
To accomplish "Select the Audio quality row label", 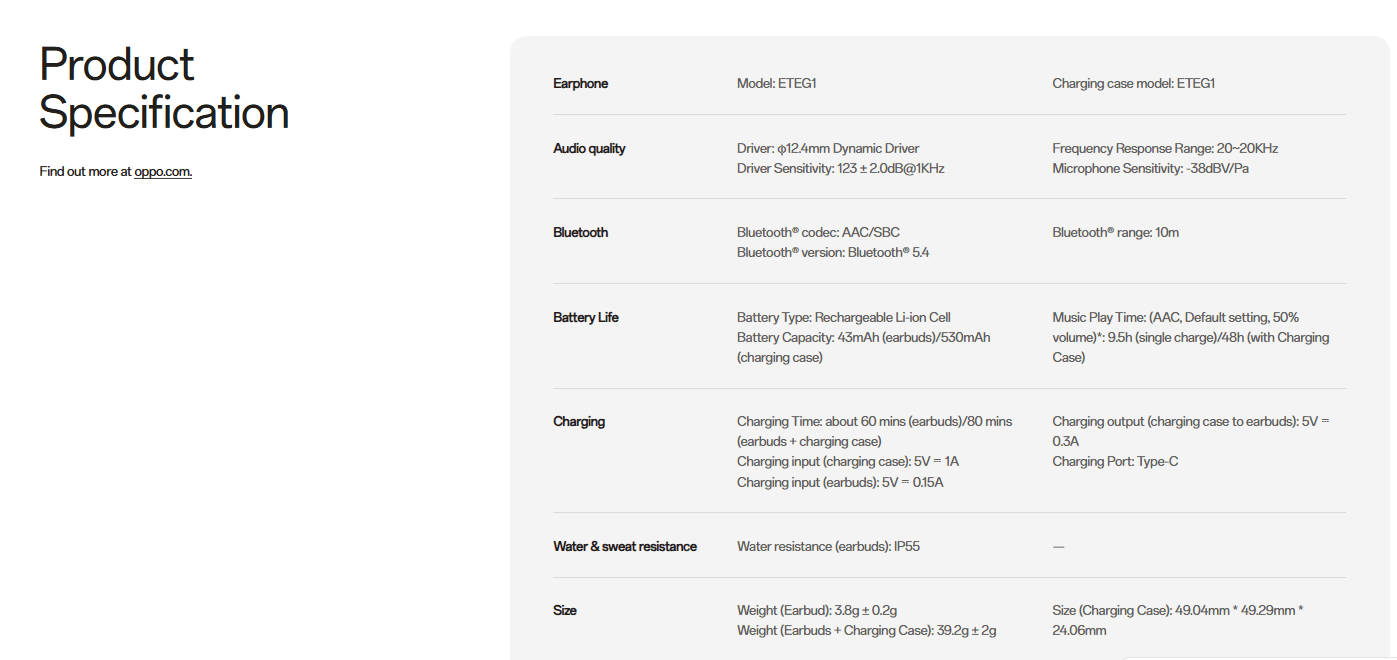I will pos(589,149).
